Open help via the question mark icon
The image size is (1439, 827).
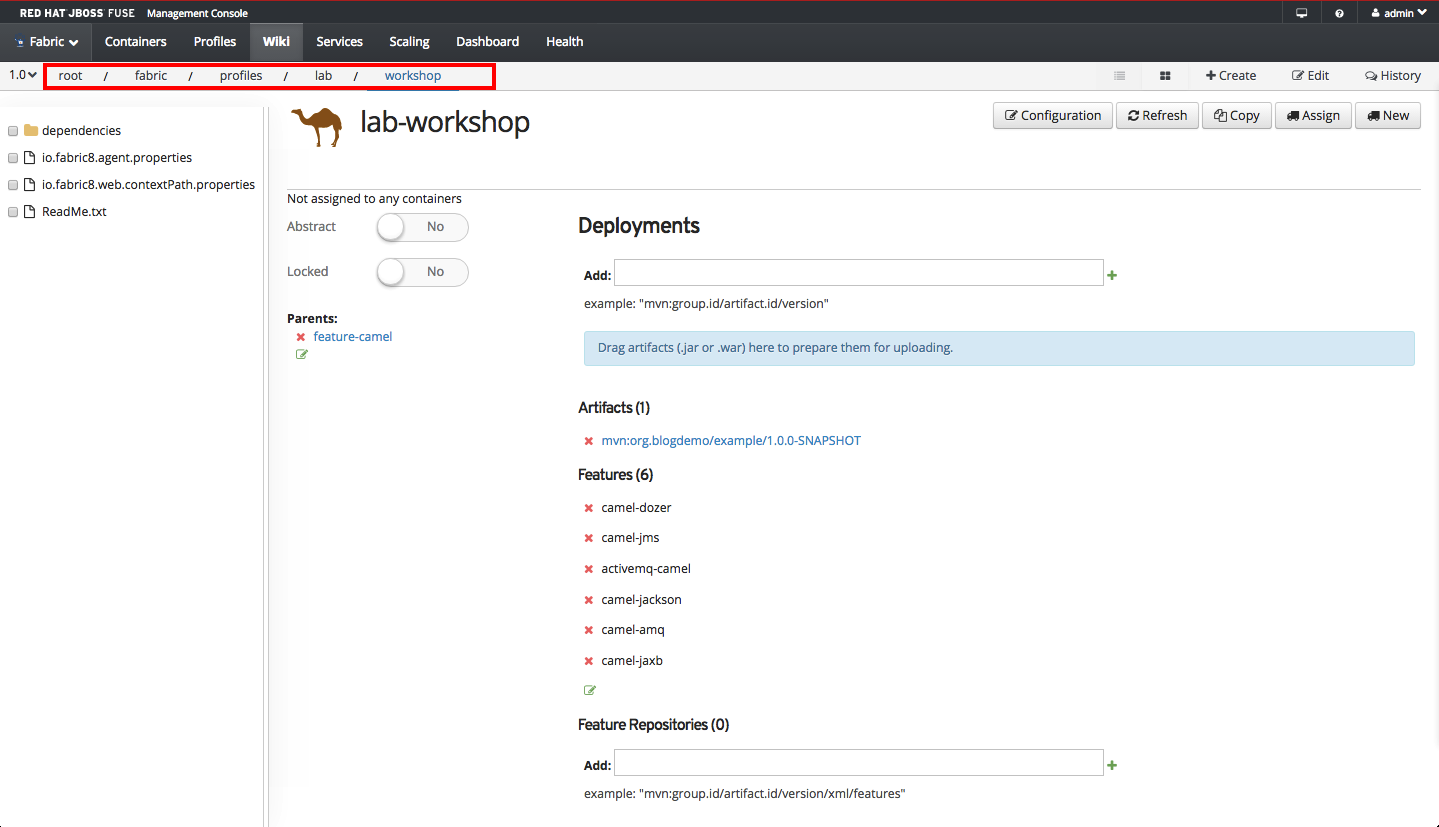click(x=1339, y=13)
